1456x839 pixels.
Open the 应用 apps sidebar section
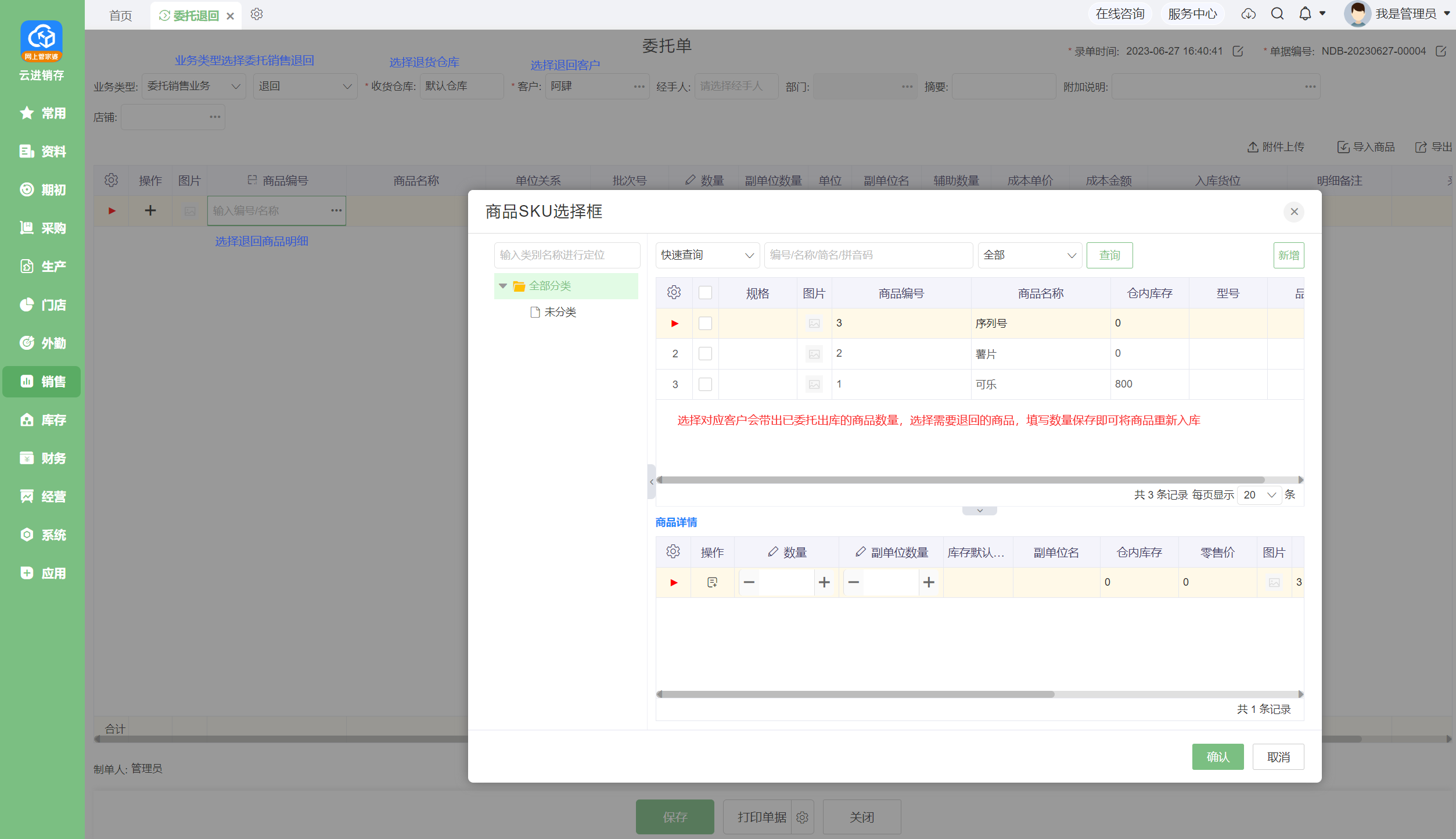point(42,573)
